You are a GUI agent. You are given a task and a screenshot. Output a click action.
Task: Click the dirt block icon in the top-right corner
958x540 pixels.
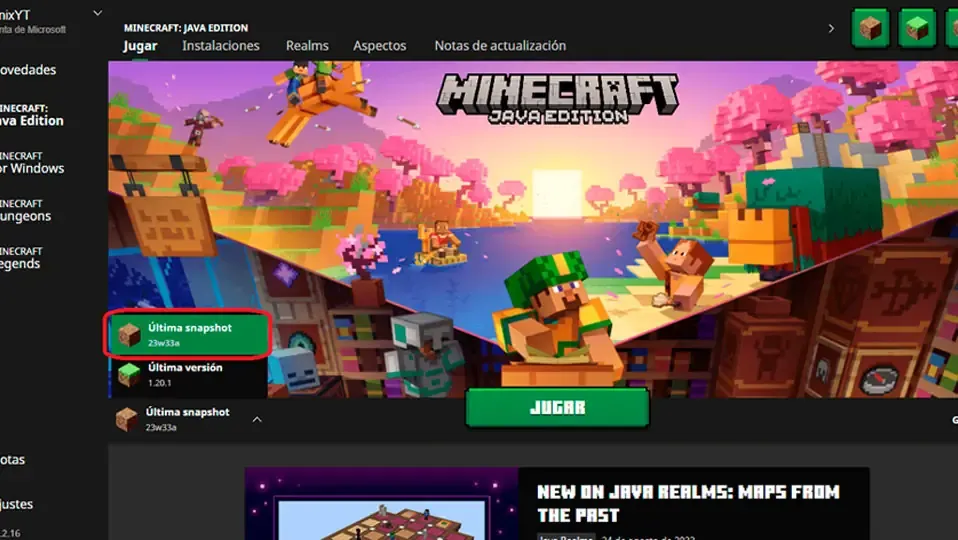click(871, 28)
